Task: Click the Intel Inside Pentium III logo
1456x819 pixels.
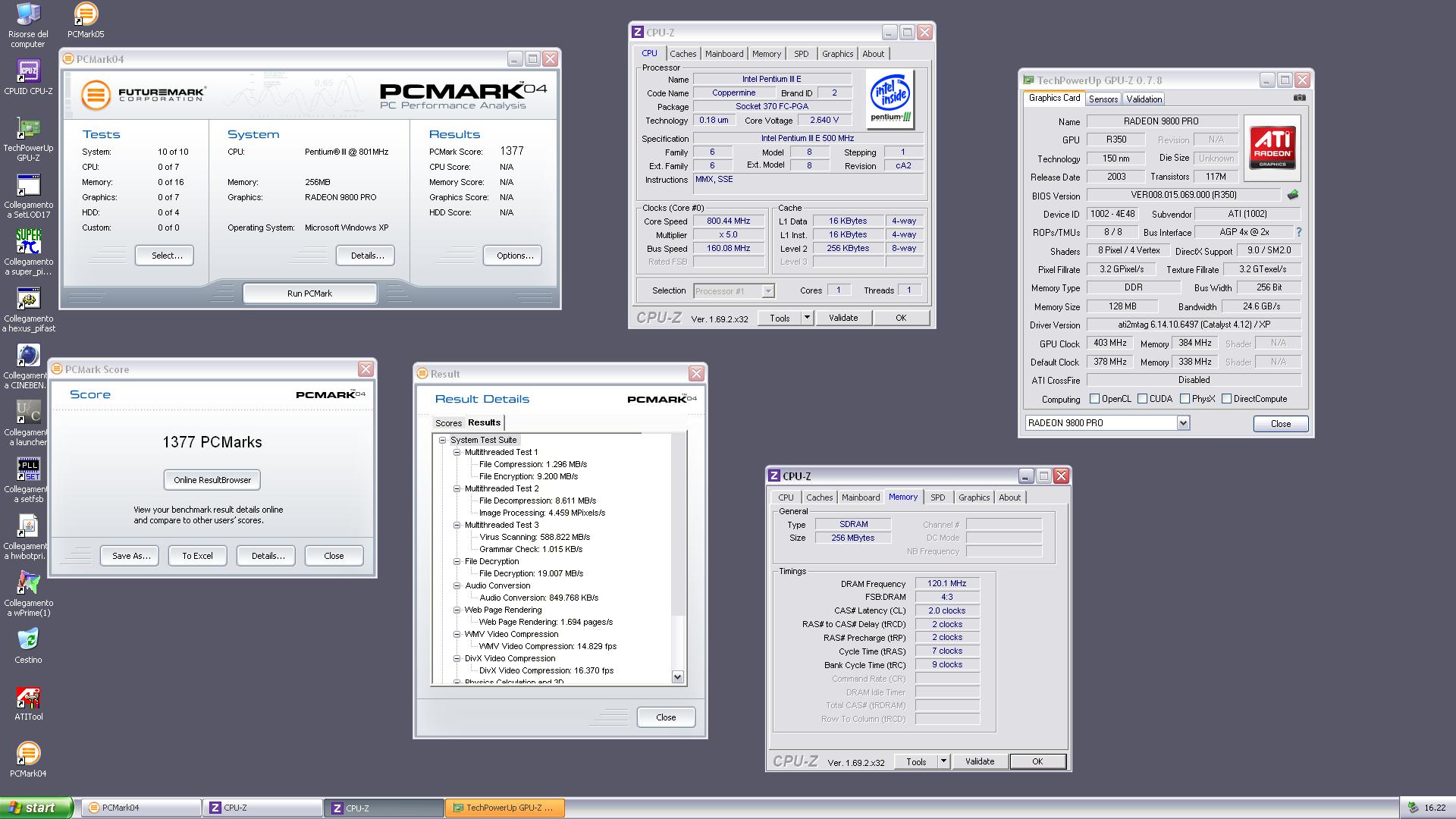Action: tap(890, 99)
